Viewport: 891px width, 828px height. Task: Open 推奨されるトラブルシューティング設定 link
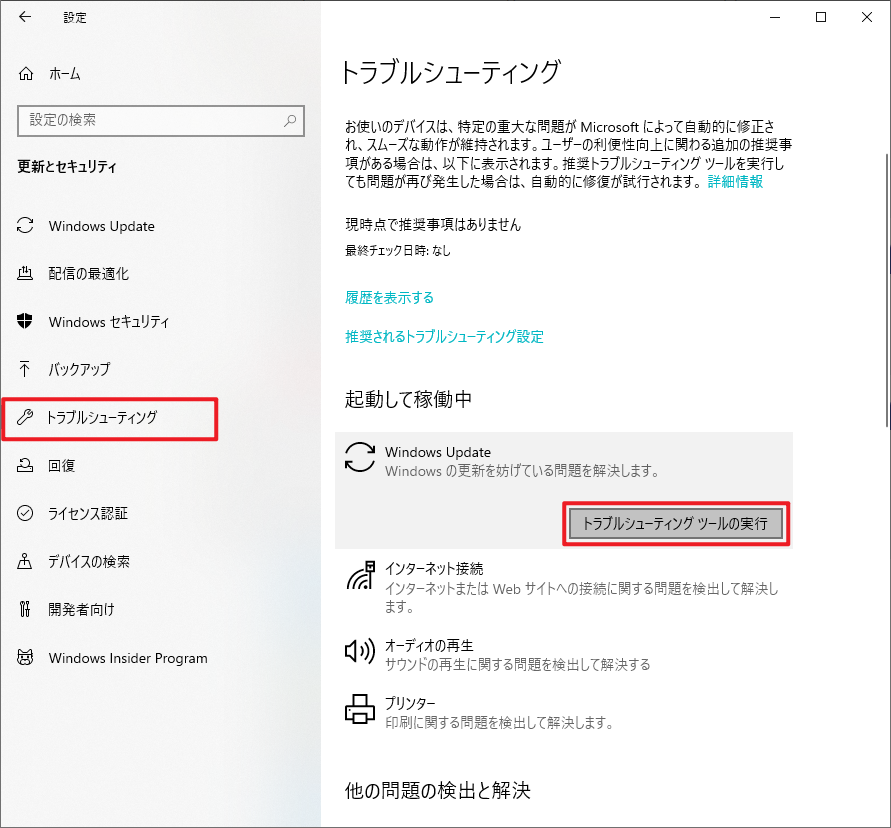coord(444,336)
